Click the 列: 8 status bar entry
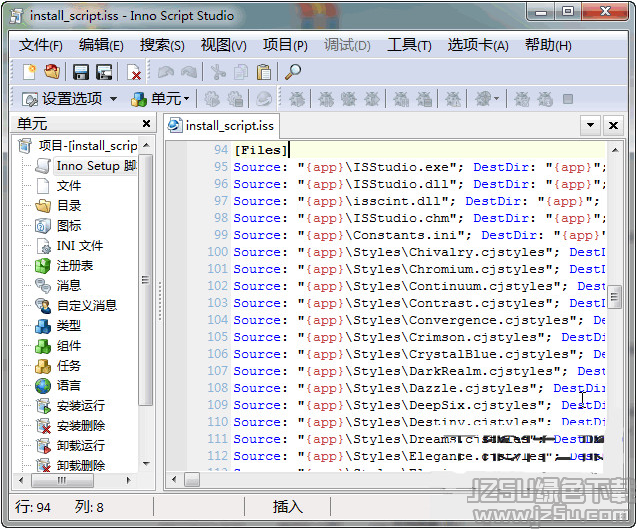637x529 pixels. click(89, 507)
